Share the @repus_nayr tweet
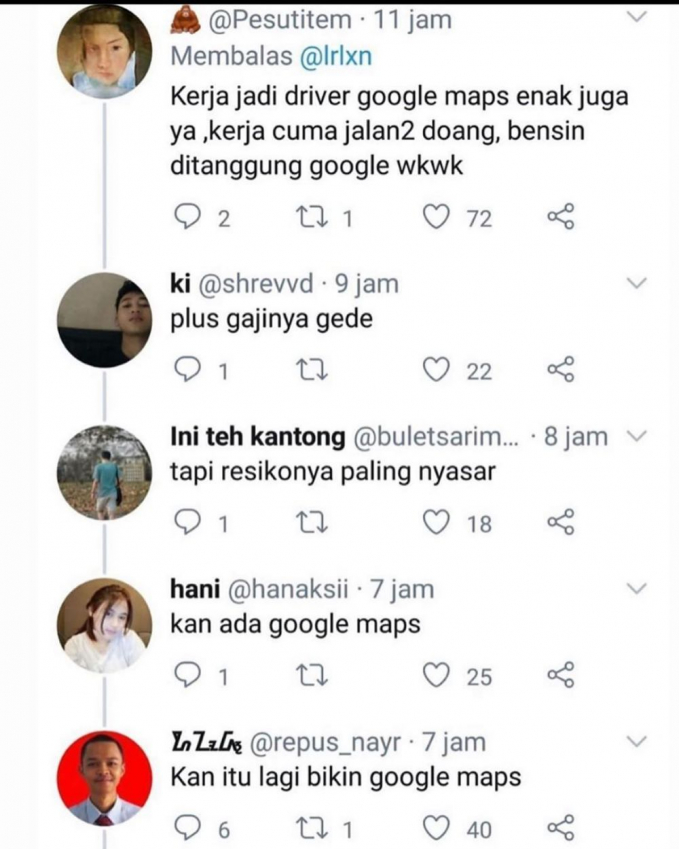 pos(561,828)
